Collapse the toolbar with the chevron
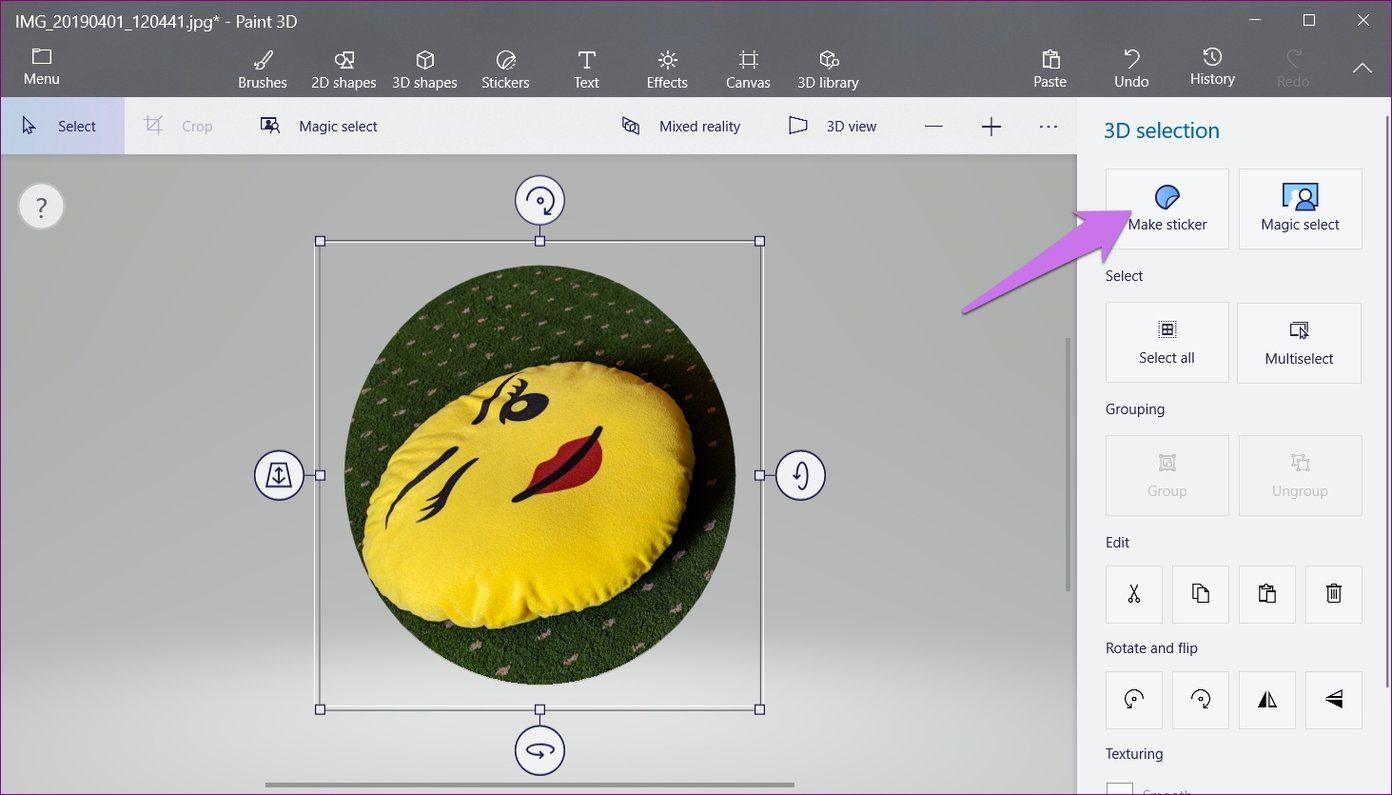The image size is (1392, 795). point(1362,68)
